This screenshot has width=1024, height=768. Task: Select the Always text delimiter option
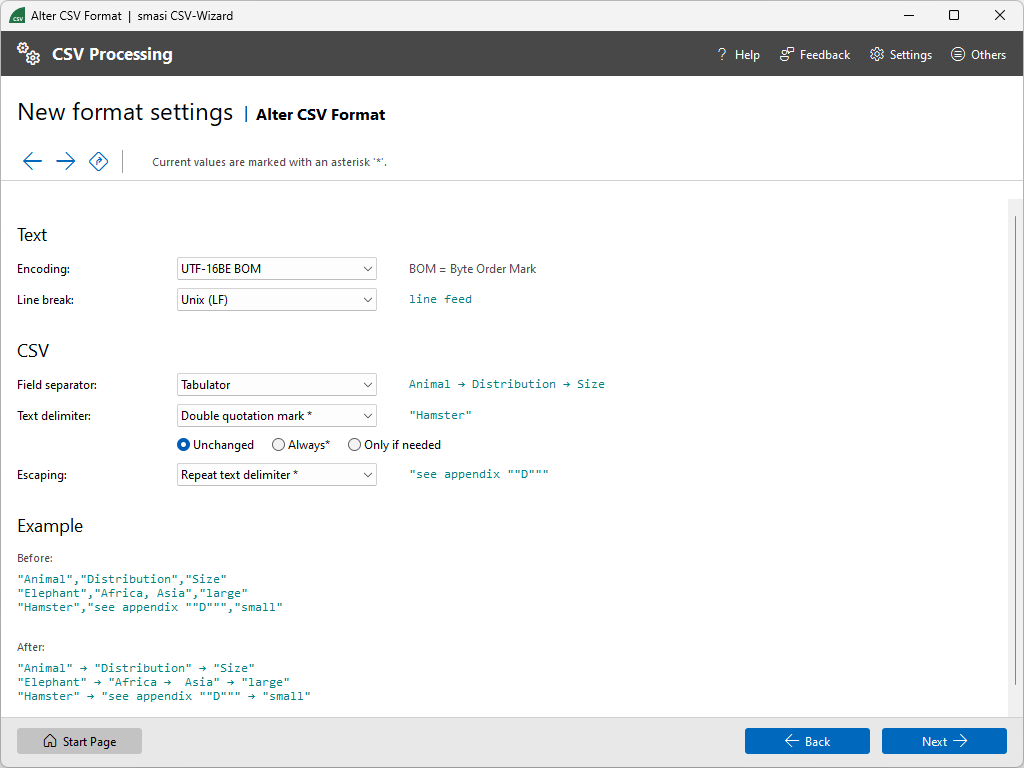(x=278, y=444)
